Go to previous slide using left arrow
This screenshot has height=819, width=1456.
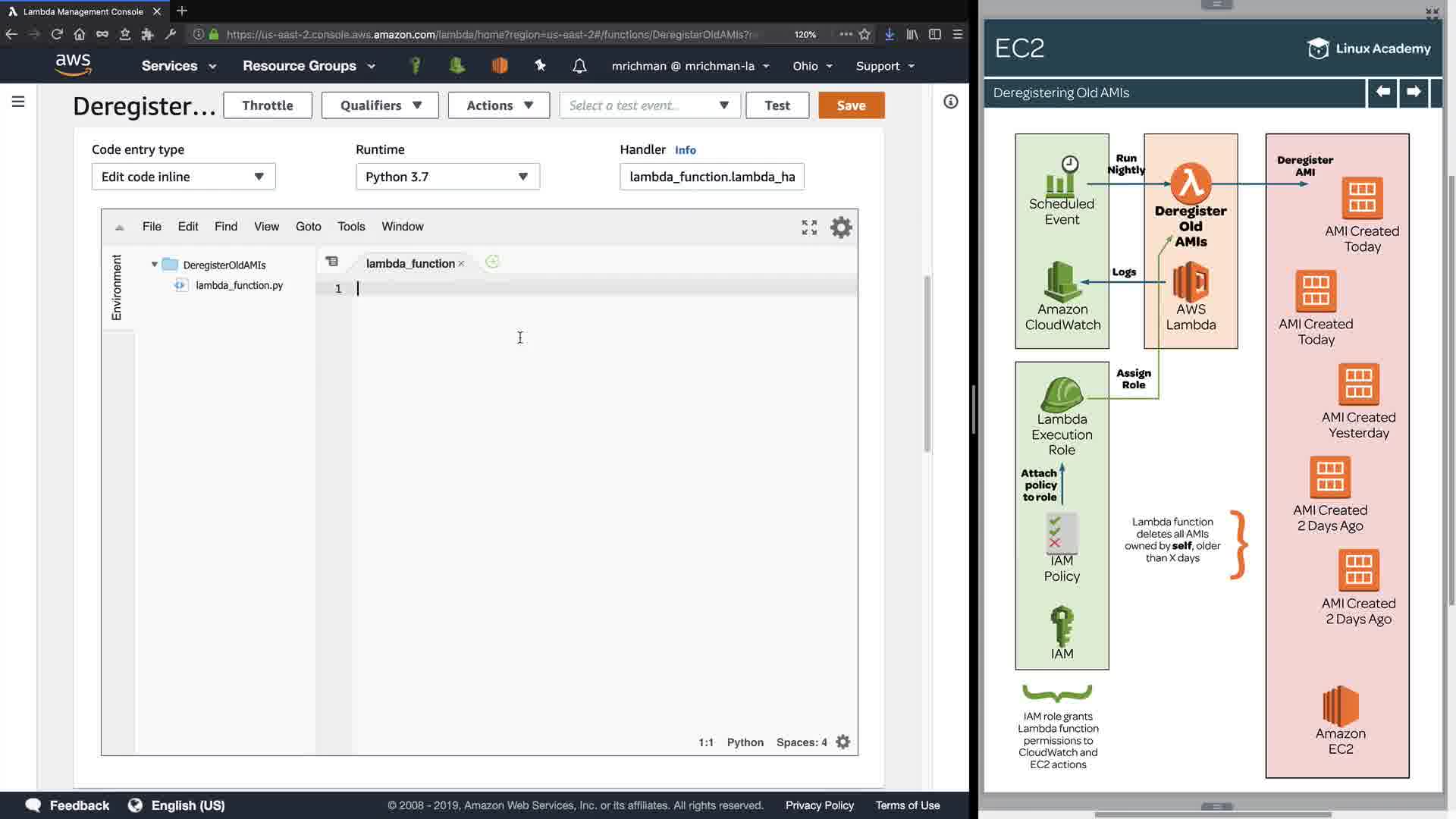click(x=1382, y=92)
